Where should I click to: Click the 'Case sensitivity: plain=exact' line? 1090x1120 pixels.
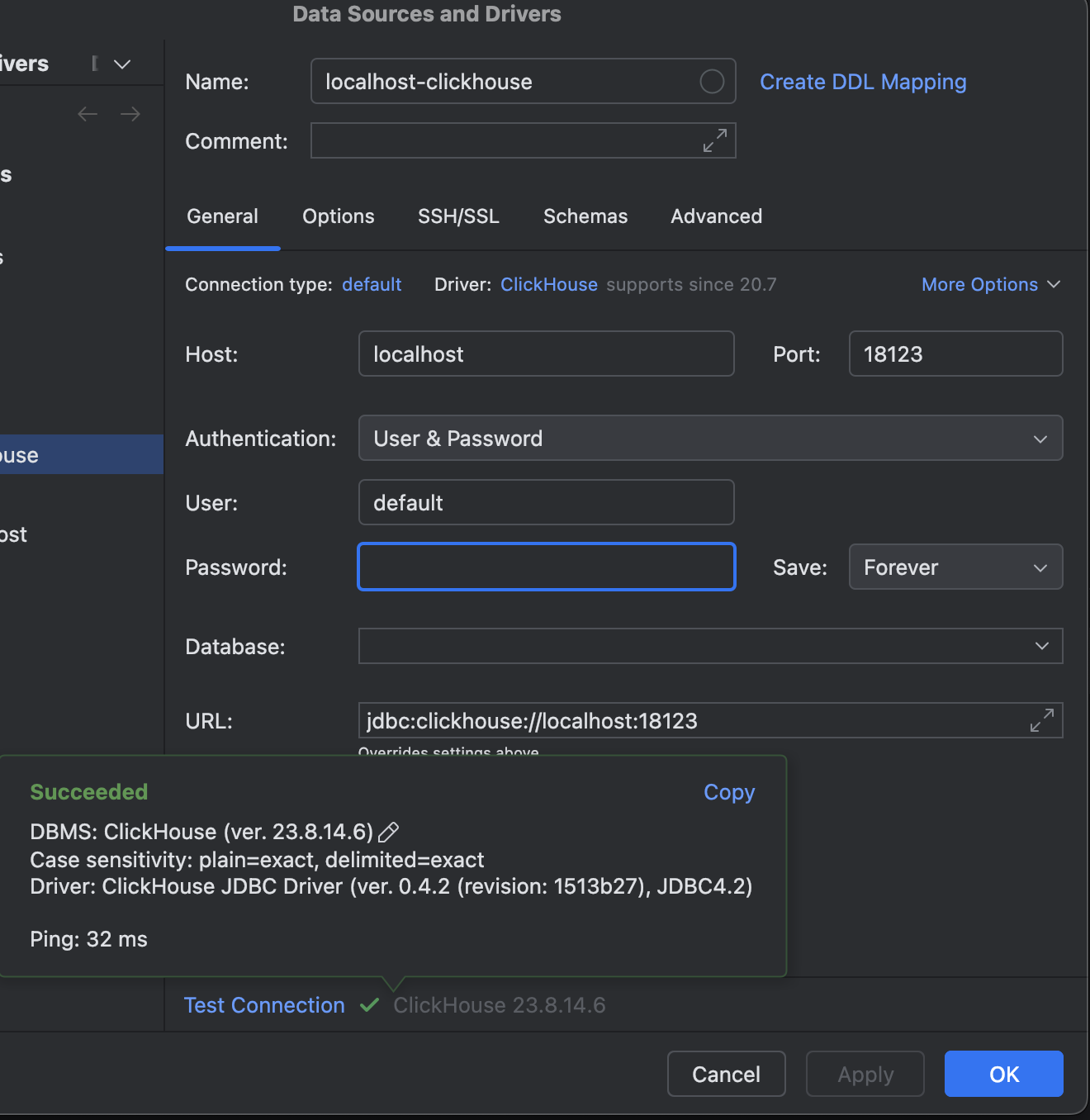pos(257,860)
